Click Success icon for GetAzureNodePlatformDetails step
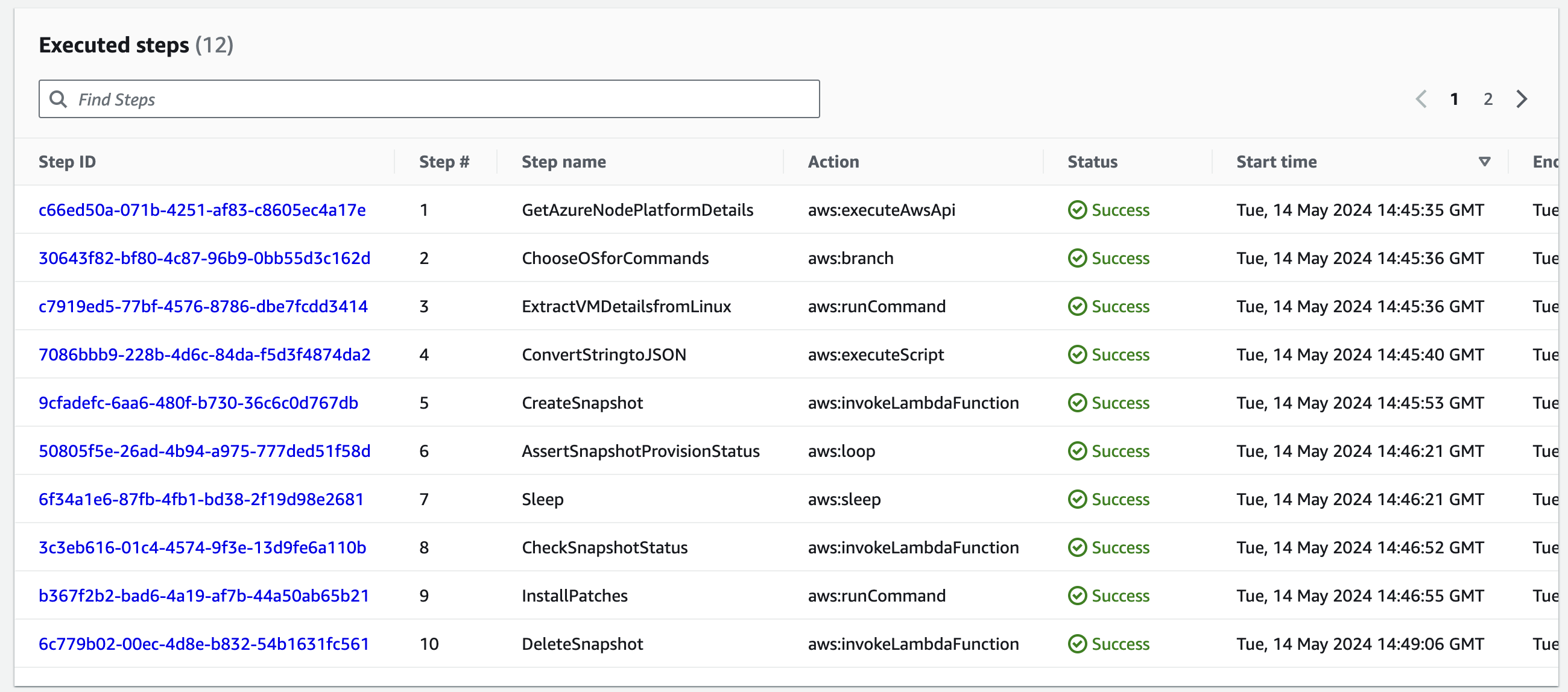 [x=1076, y=210]
